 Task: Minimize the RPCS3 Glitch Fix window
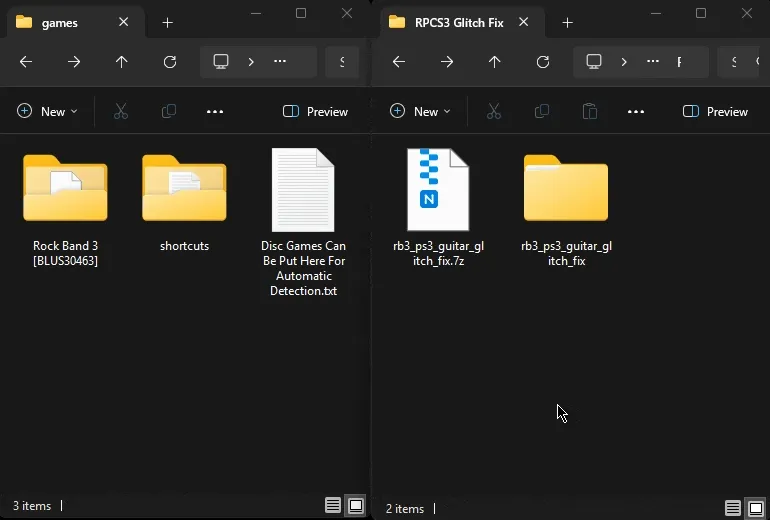click(x=656, y=13)
